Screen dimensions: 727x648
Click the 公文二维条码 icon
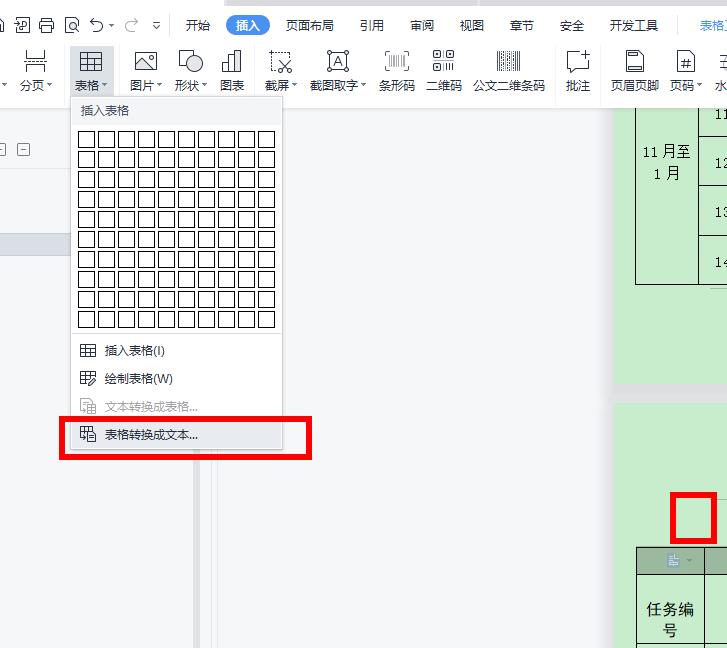pos(509,61)
